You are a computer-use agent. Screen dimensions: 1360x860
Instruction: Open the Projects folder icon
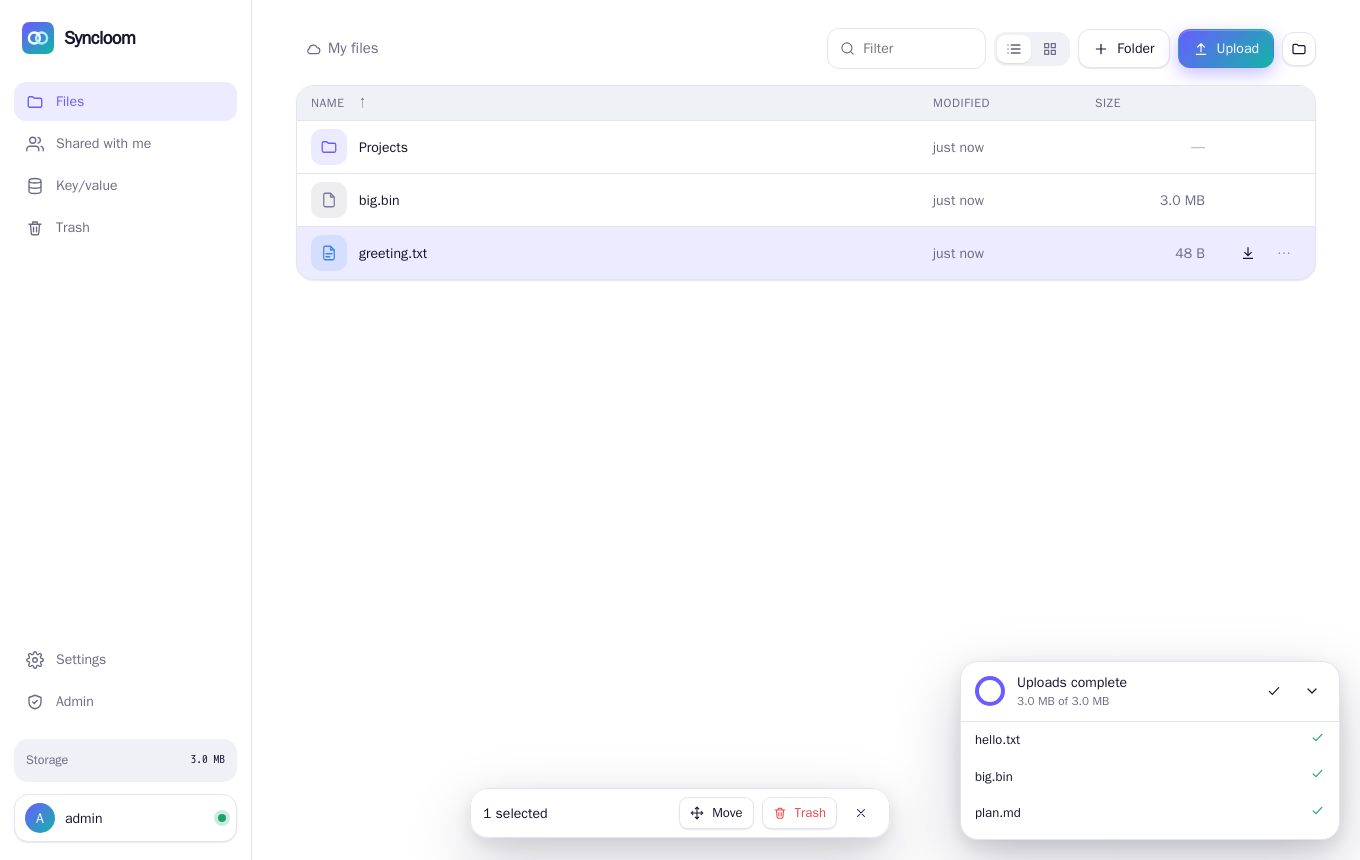coord(329,147)
